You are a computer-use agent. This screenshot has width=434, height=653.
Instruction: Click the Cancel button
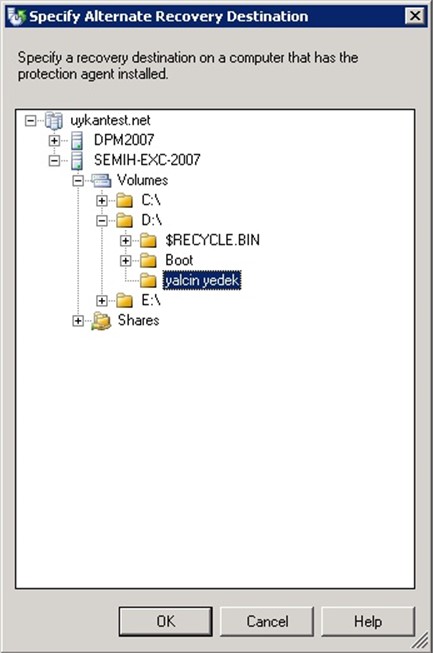(x=267, y=621)
